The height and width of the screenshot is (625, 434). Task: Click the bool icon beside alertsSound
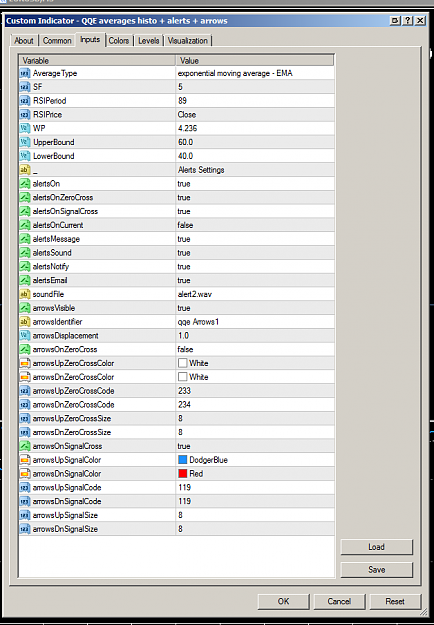[x=25, y=253]
